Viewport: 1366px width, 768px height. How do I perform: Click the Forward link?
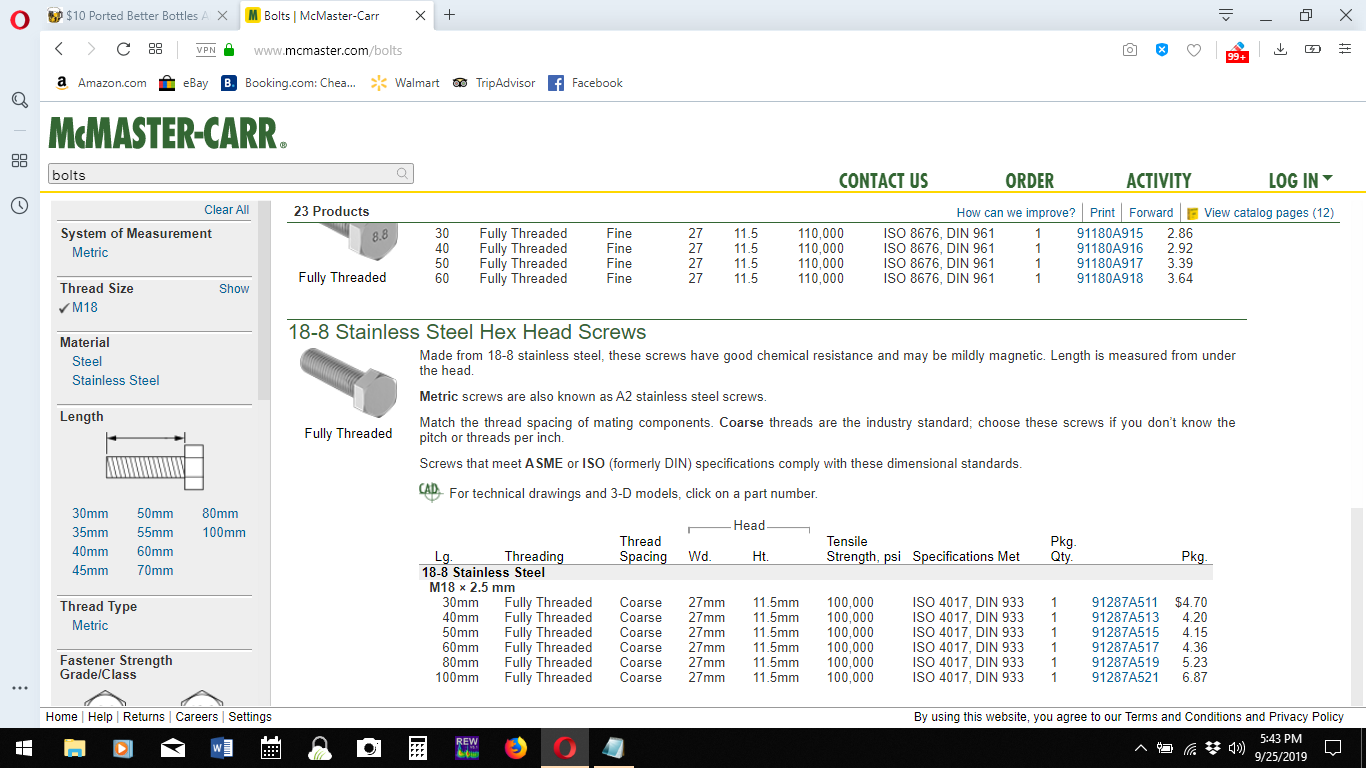tap(1151, 212)
